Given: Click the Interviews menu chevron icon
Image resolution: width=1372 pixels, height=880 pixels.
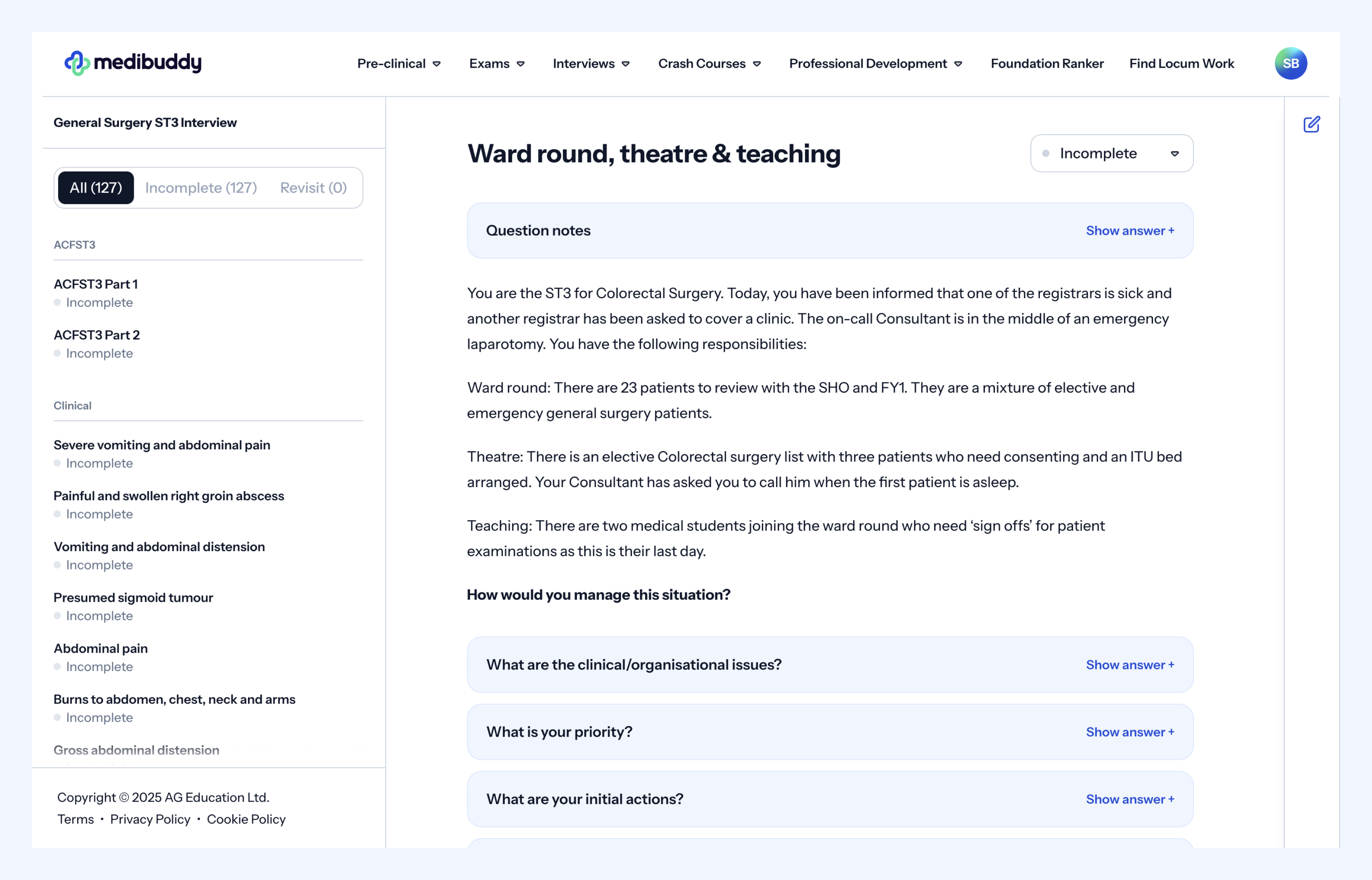Looking at the screenshot, I should pyautogui.click(x=626, y=64).
